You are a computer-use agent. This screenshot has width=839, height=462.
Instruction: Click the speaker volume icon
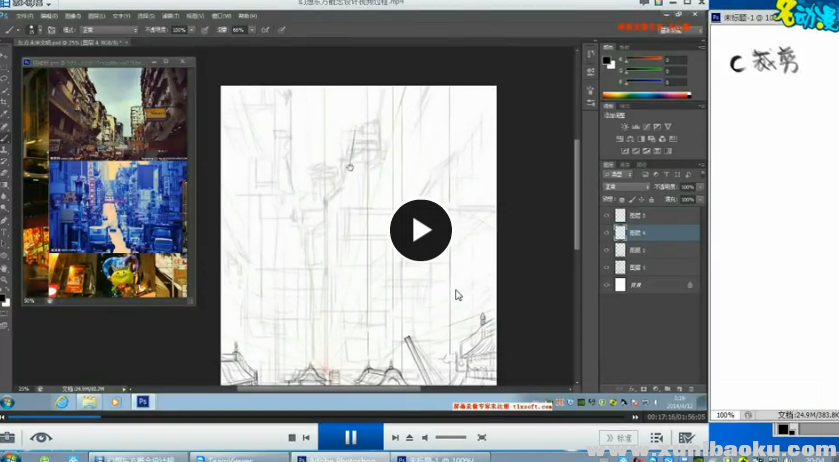[425, 438]
